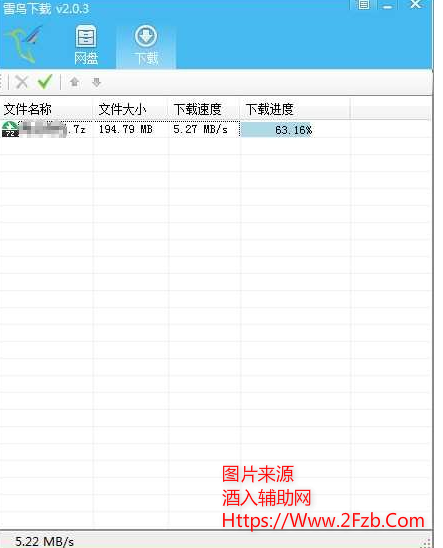Image resolution: width=443 pixels, height=548 pixels.
Task: Click the 7z file type icon
Action: 10,129
